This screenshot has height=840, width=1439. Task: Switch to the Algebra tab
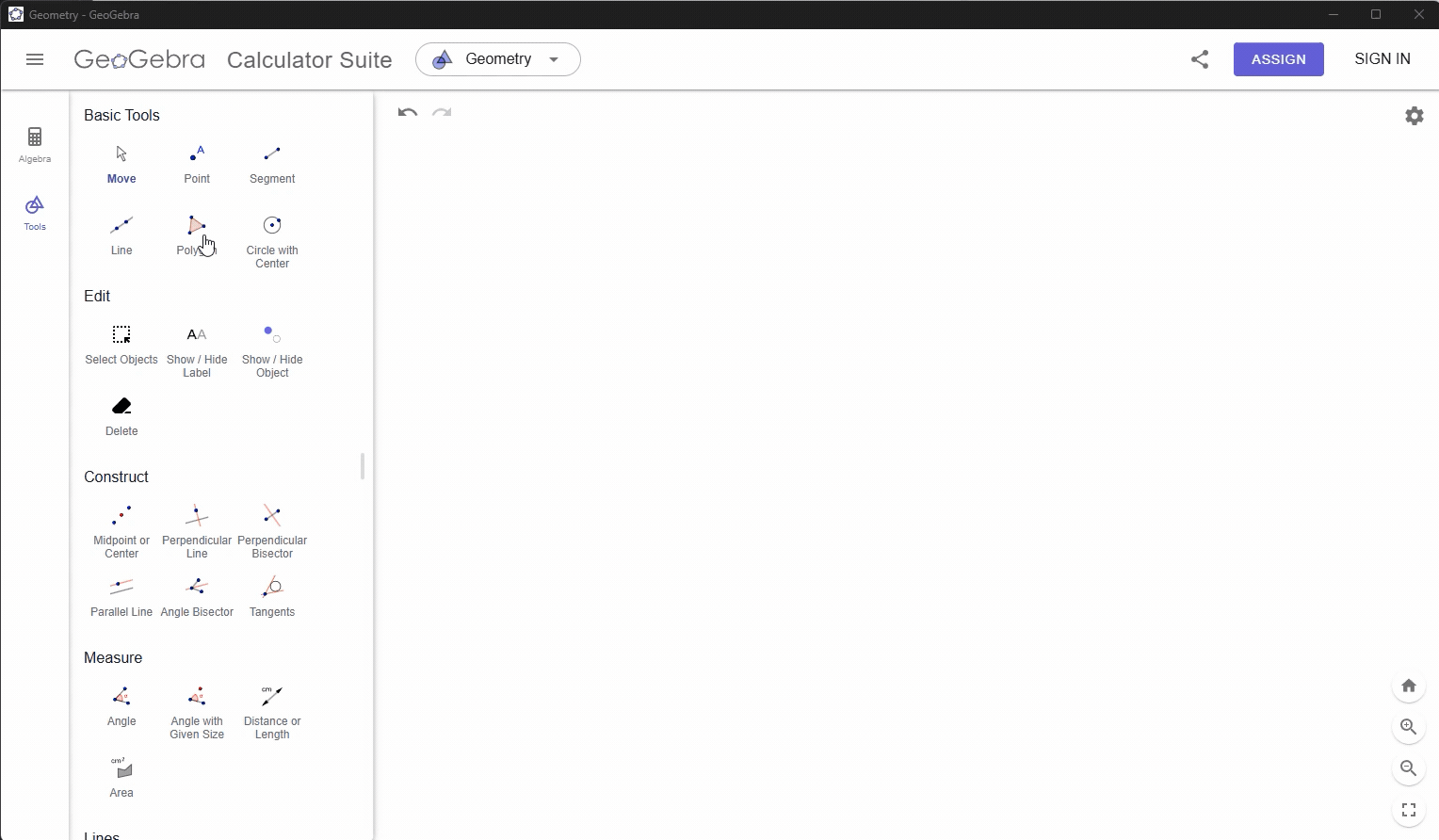[35, 145]
